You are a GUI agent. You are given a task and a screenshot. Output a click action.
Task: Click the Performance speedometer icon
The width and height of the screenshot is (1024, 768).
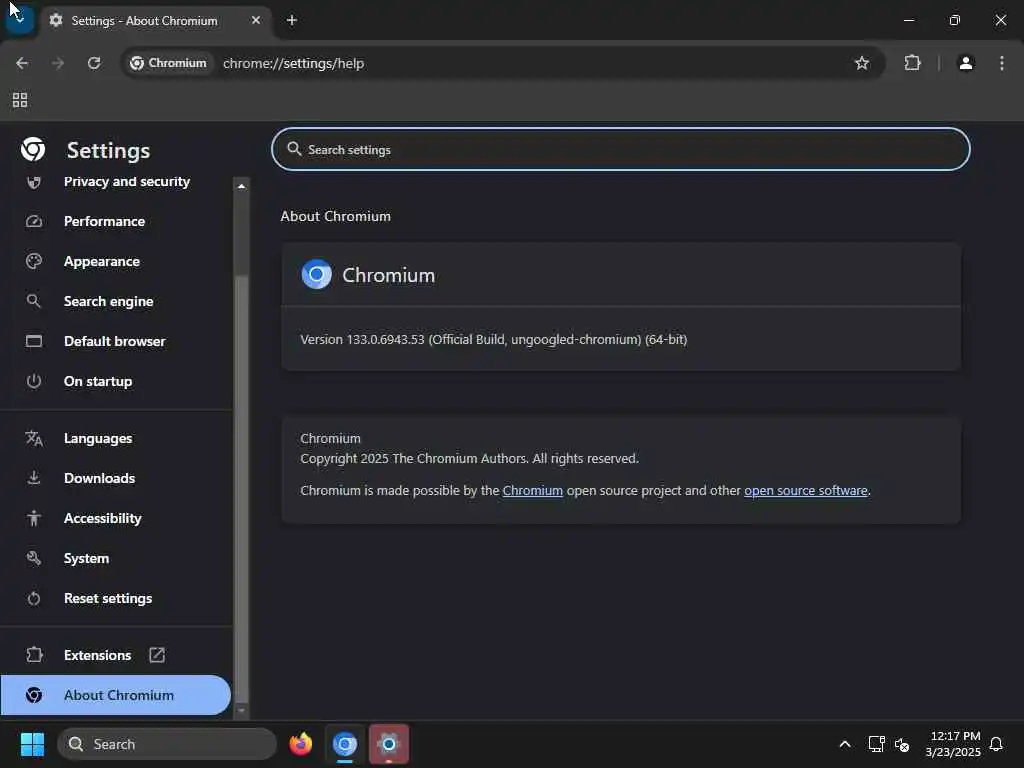[x=34, y=221]
